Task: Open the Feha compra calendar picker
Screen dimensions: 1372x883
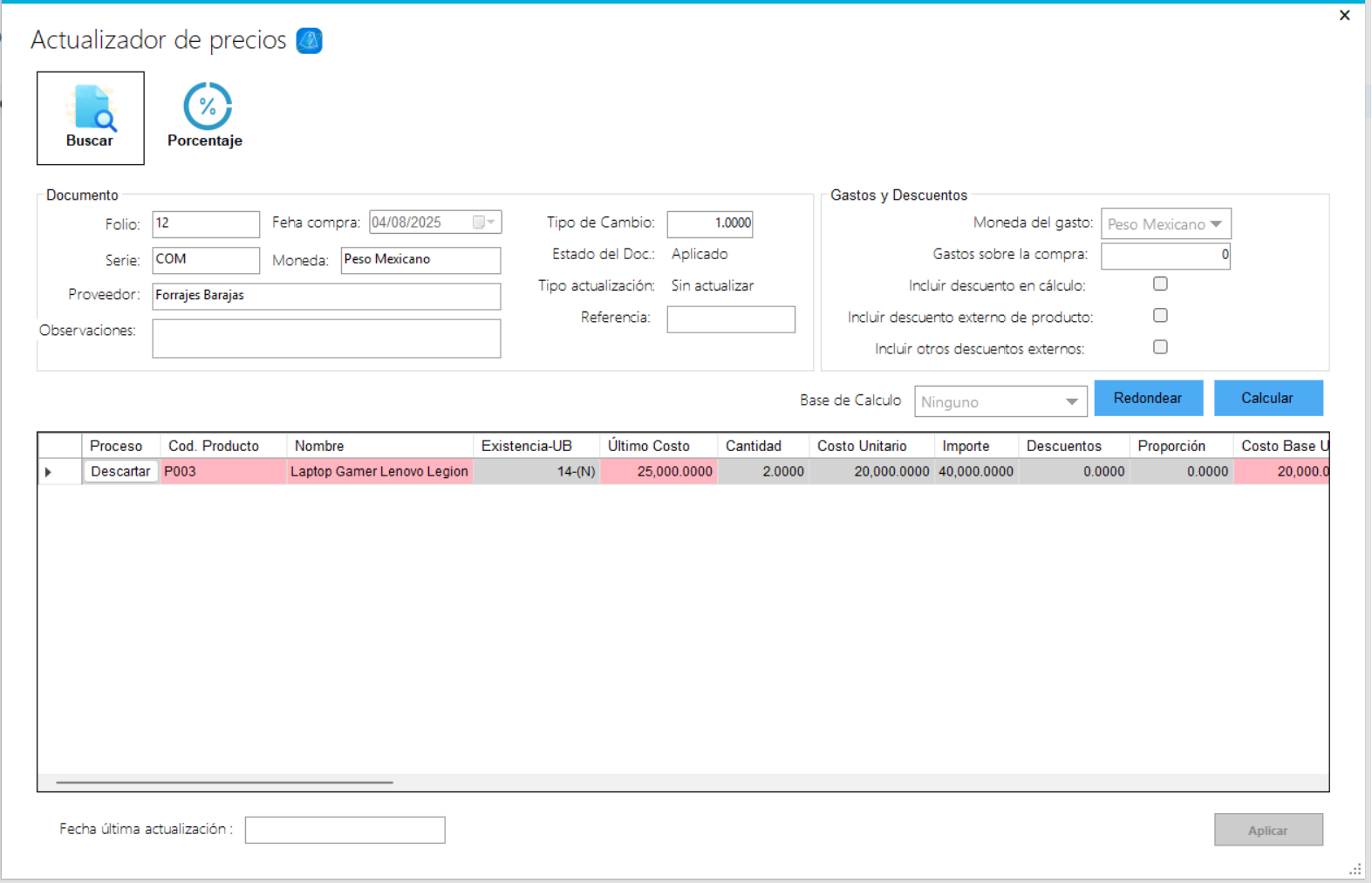Action: coord(484,222)
